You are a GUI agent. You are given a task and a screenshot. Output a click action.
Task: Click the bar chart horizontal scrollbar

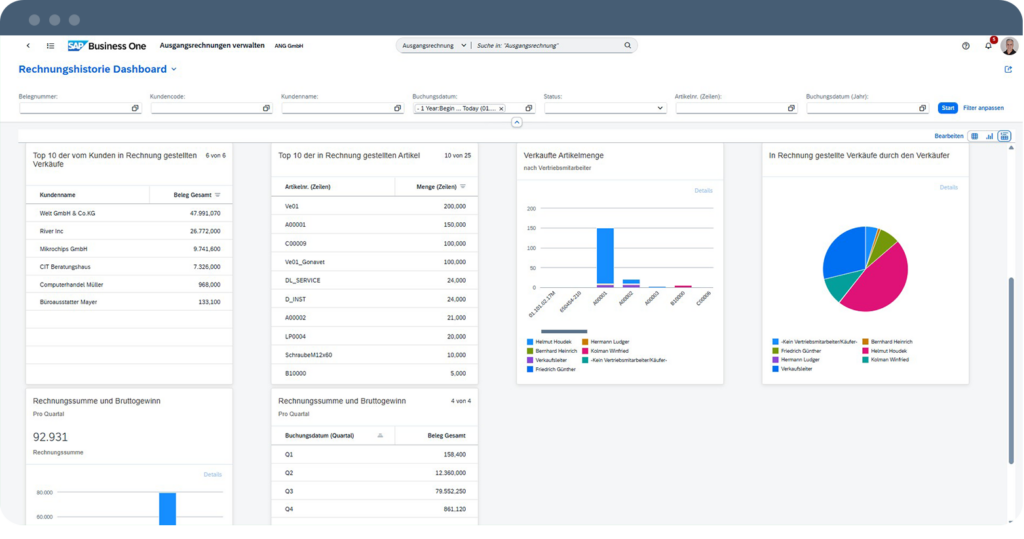[564, 331]
